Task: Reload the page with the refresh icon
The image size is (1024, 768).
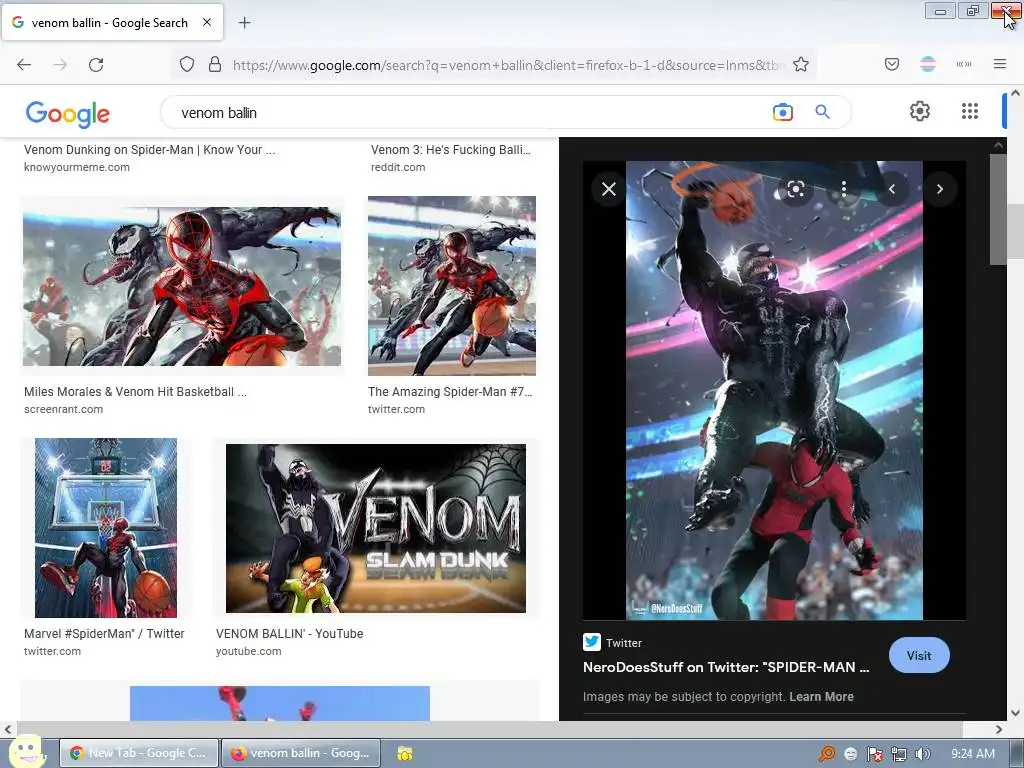Action: click(96, 65)
